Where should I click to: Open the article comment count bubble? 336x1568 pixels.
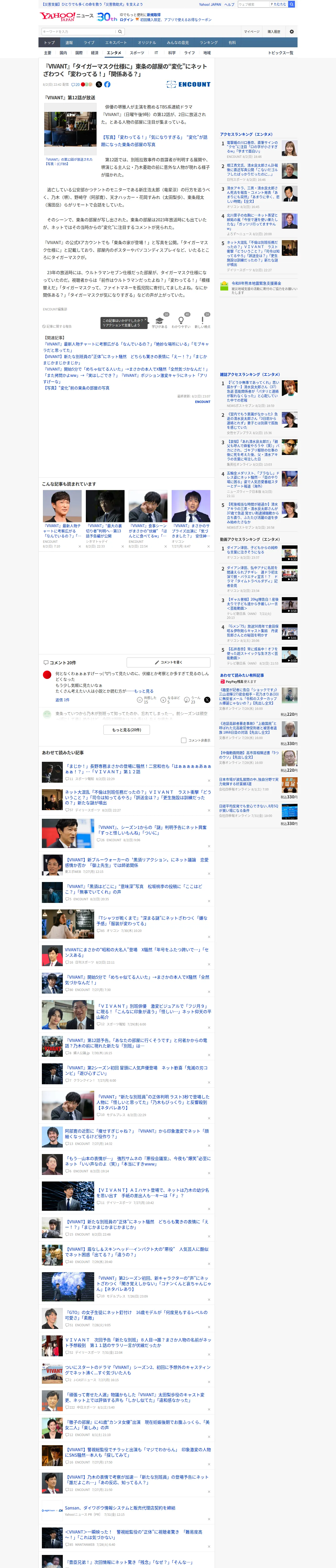(x=76, y=85)
